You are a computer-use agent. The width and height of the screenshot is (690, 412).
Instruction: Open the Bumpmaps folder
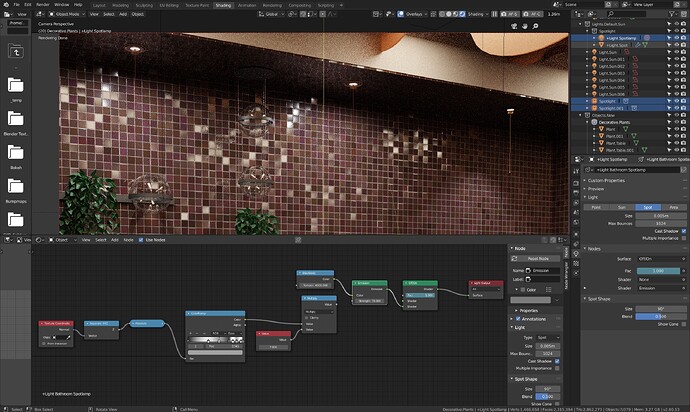pyautogui.click(x=15, y=186)
